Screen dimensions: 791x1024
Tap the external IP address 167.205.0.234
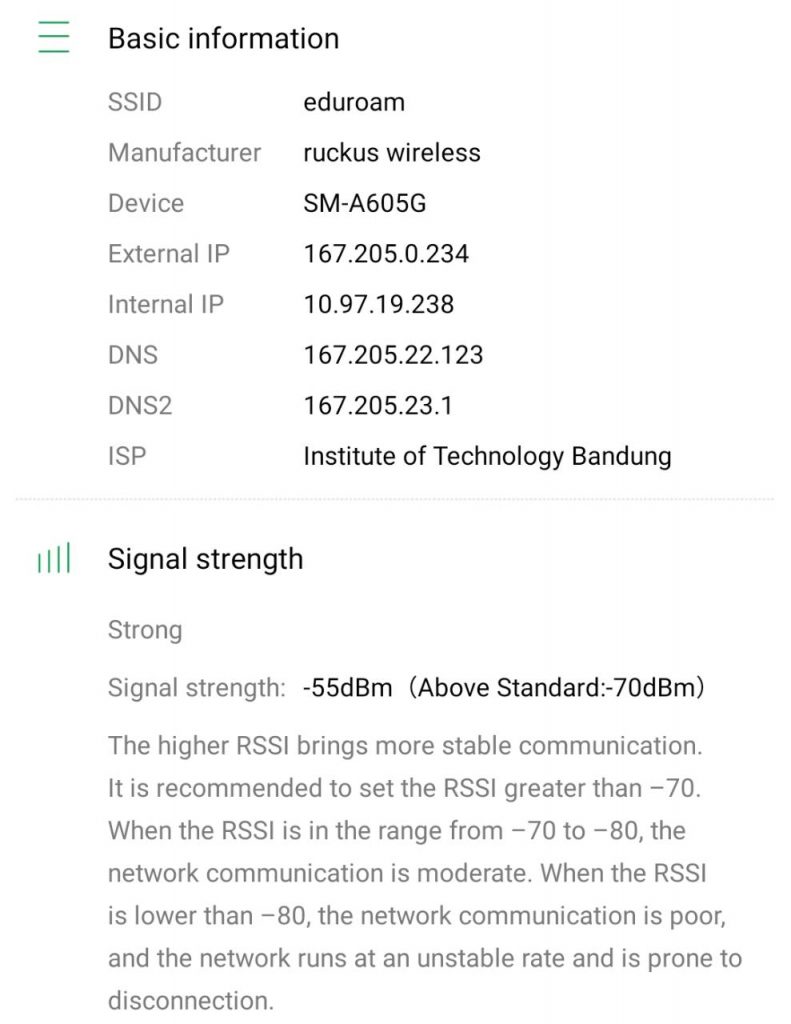tap(386, 254)
